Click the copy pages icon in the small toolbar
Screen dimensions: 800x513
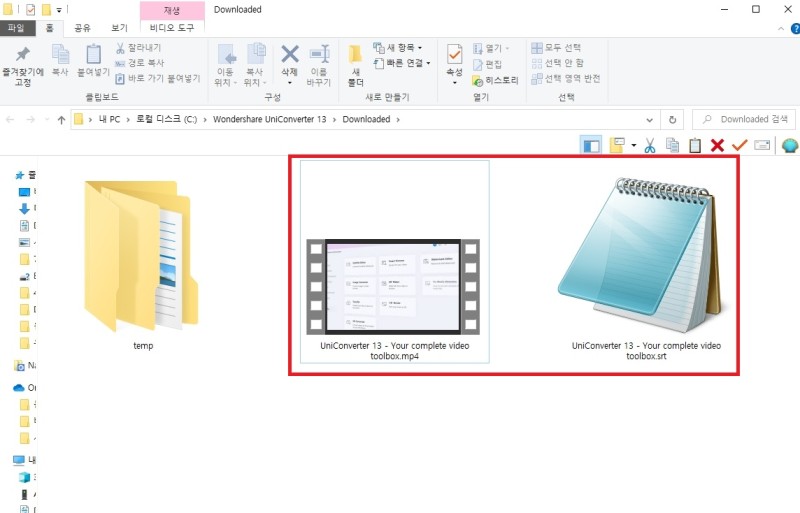(672, 146)
